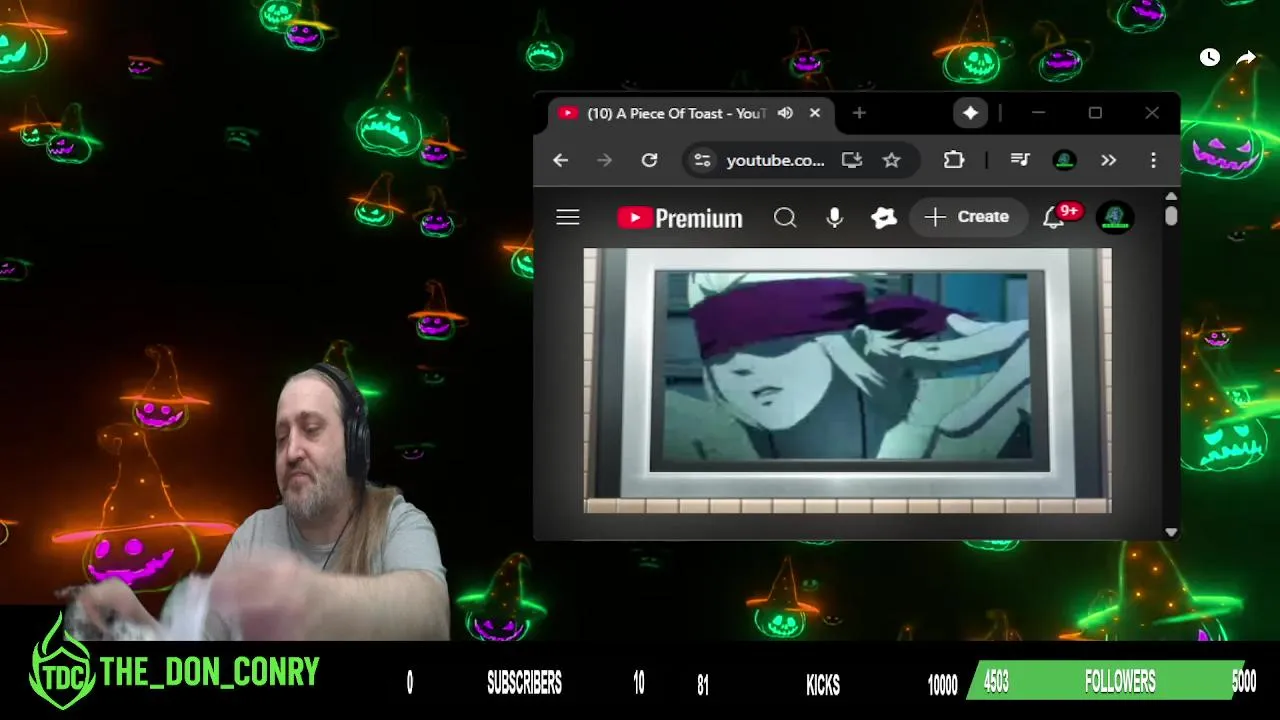
Task: Open YouTube hamburger guide menu
Action: point(568,217)
